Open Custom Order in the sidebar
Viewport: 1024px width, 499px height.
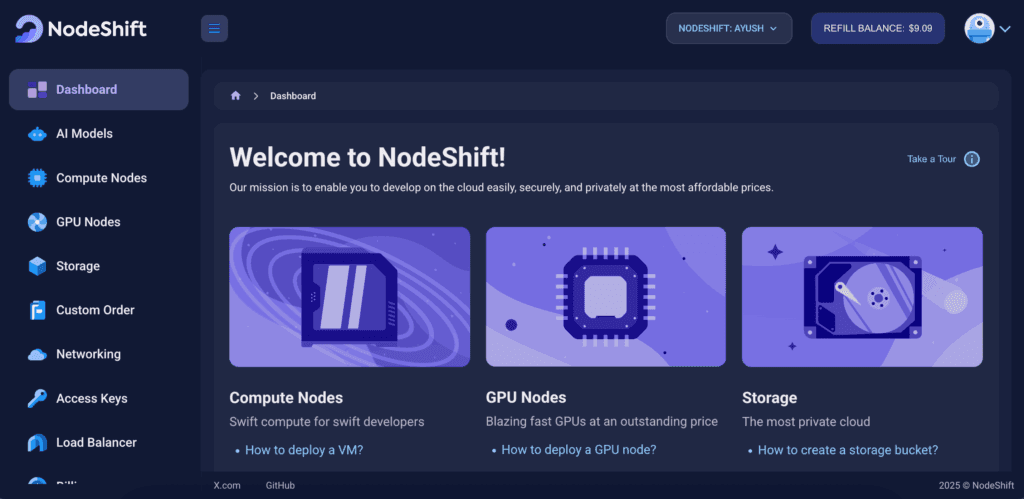[x=95, y=310]
